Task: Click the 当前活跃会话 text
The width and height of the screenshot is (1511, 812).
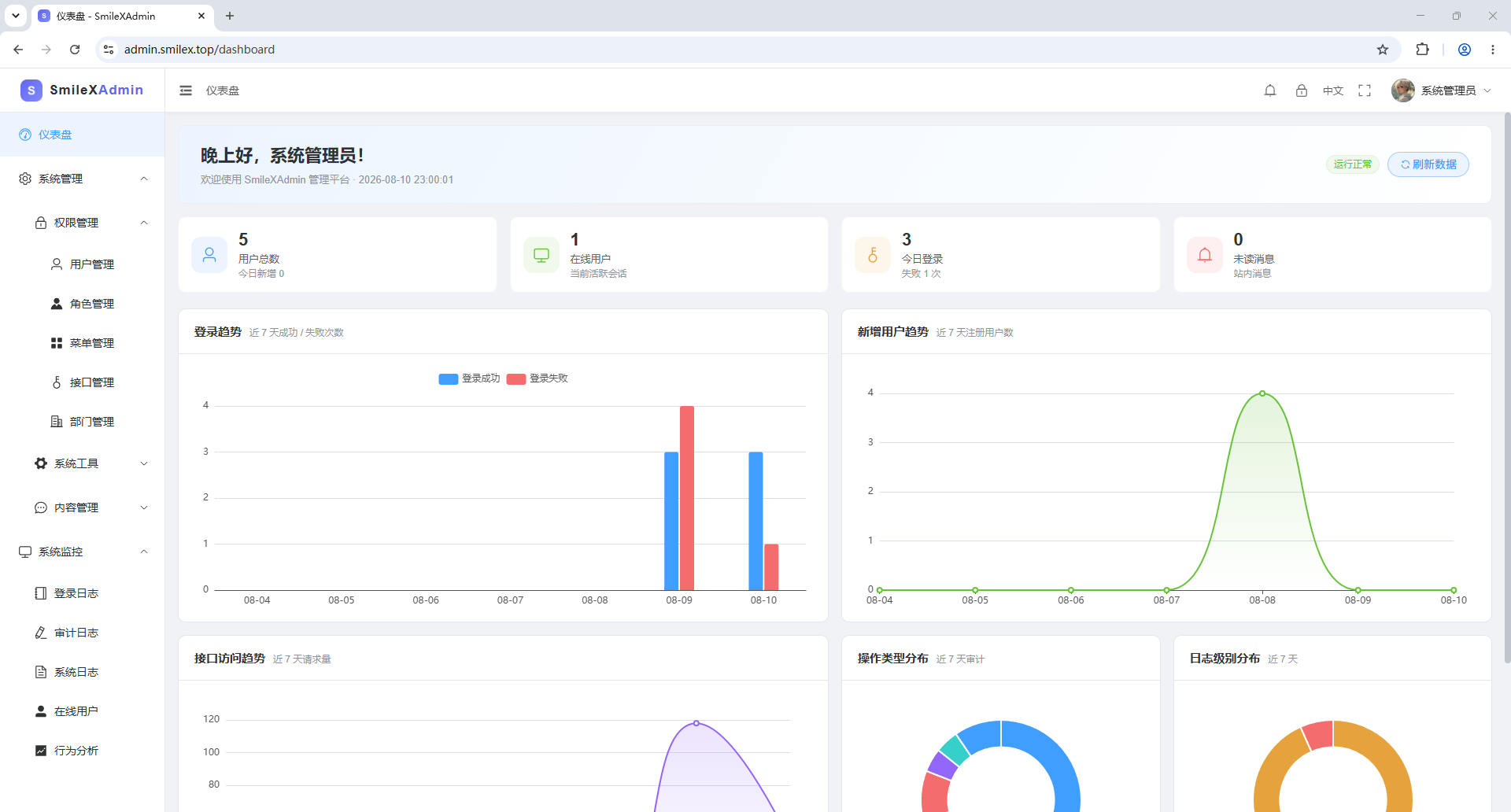Action: click(x=598, y=274)
